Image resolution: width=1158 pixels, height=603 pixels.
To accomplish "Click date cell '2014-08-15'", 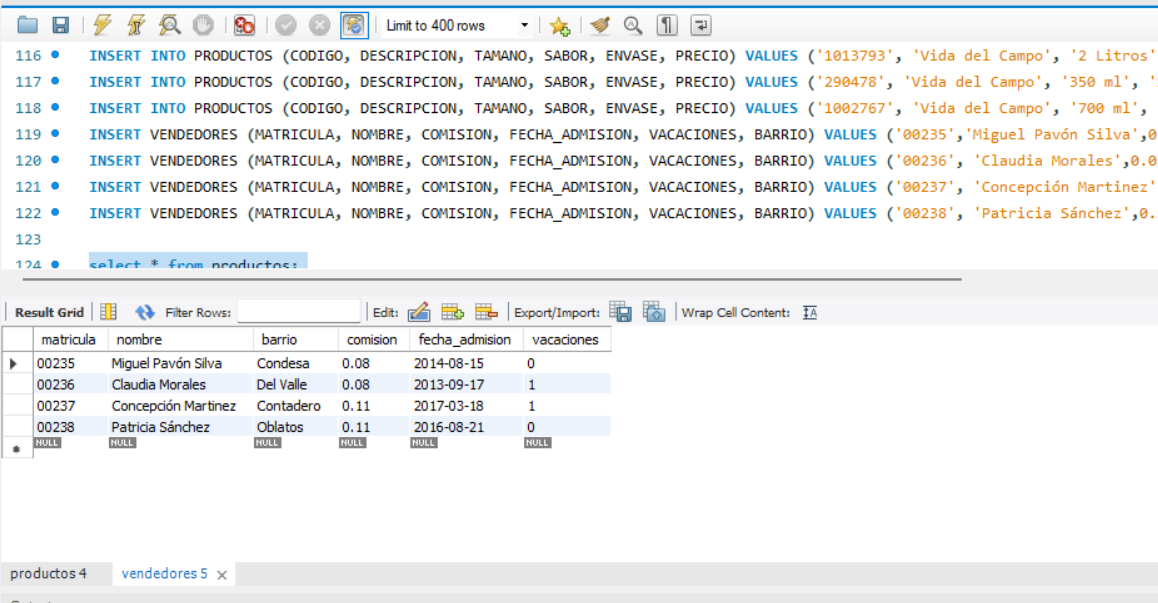I will pos(467,364).
